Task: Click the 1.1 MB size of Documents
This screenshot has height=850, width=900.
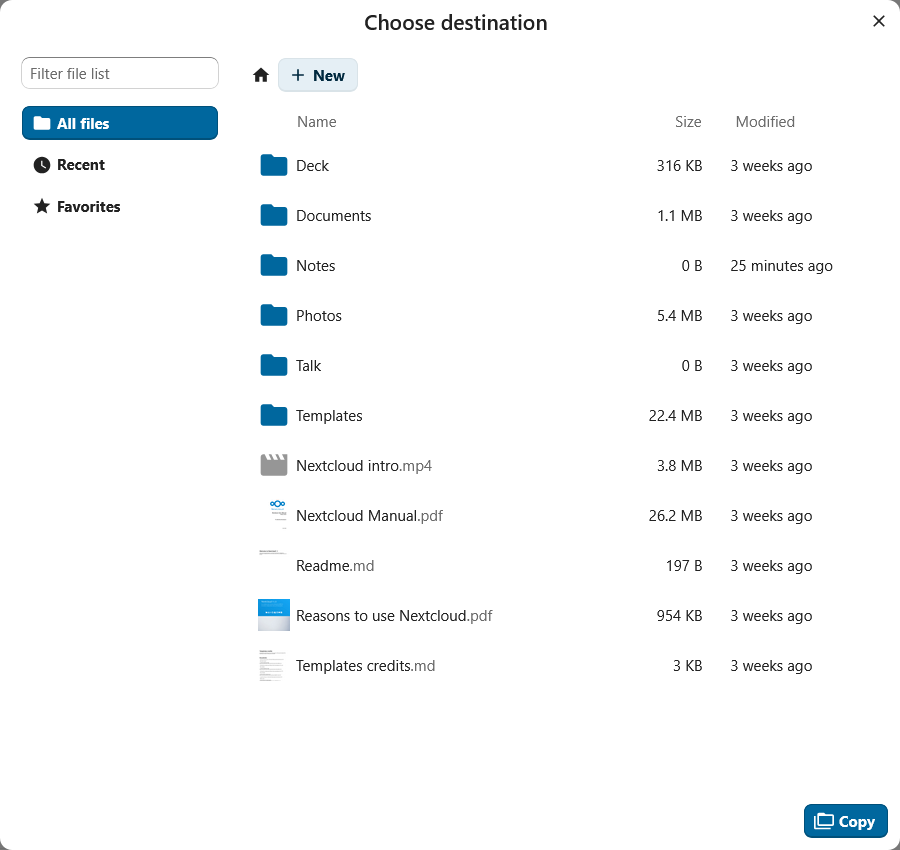Action: pos(680,216)
